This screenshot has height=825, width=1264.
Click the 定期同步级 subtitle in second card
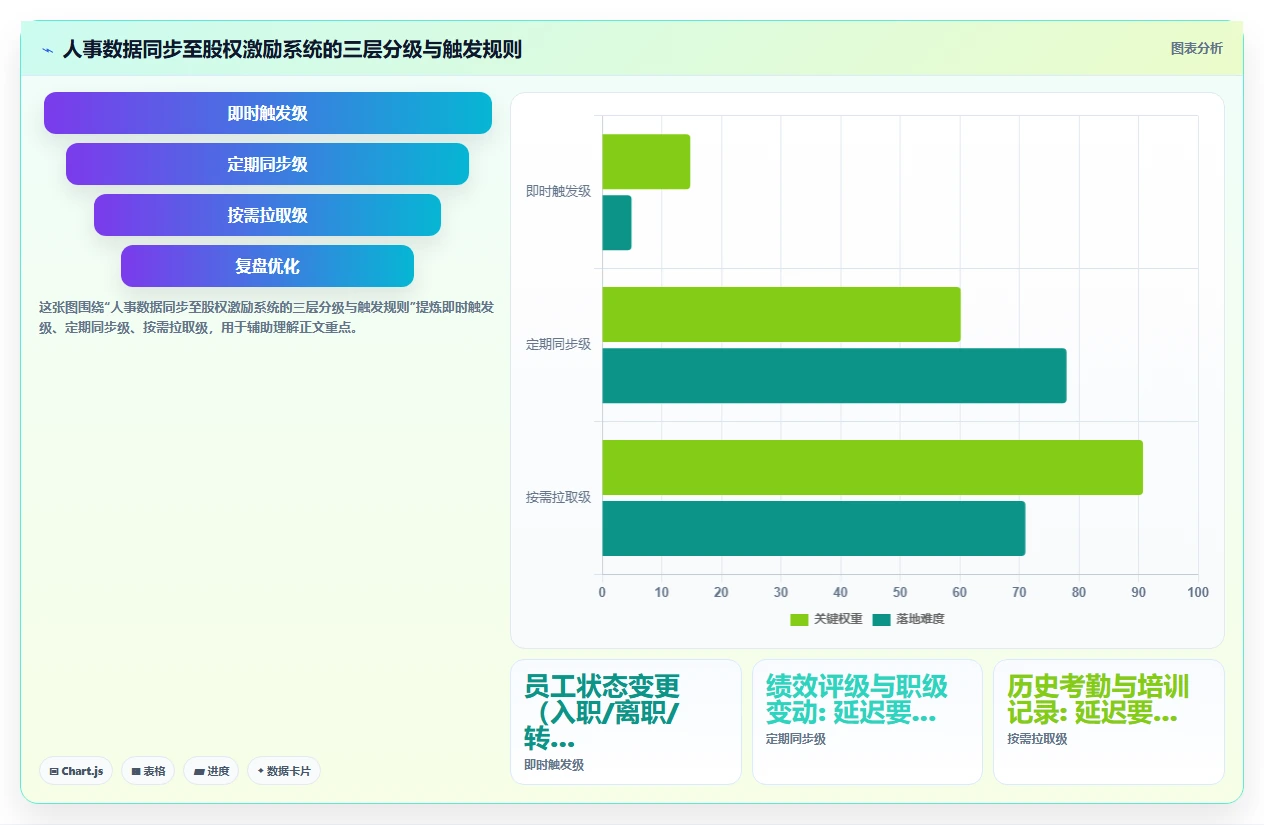tap(796, 739)
